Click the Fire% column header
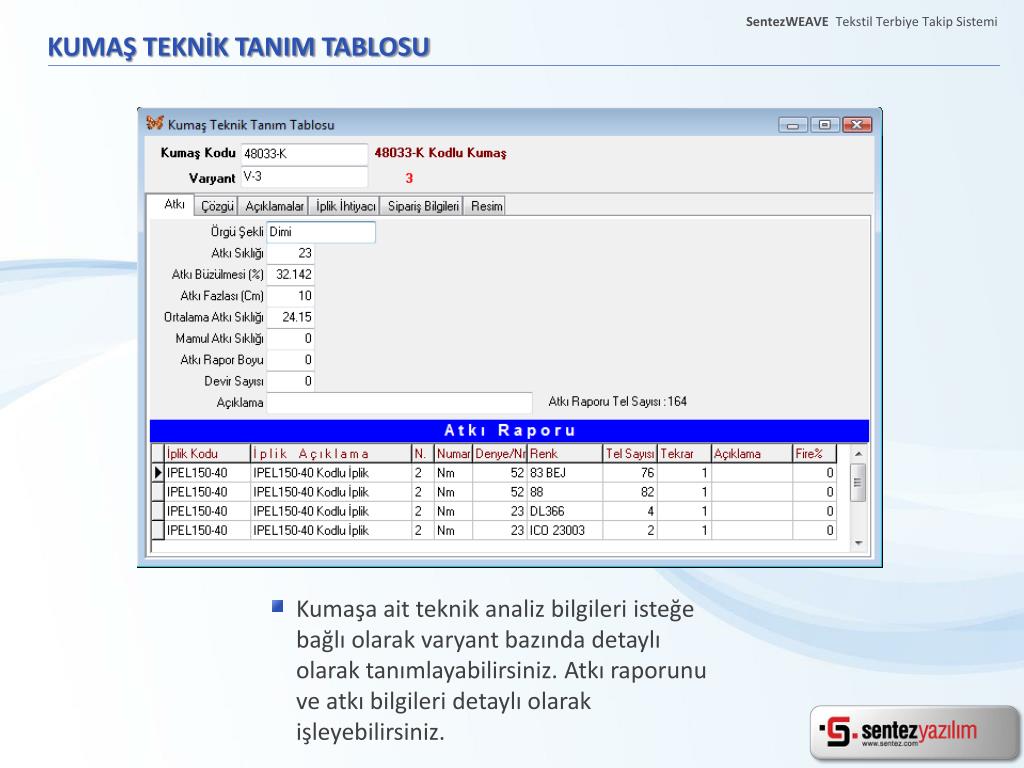 coord(814,453)
